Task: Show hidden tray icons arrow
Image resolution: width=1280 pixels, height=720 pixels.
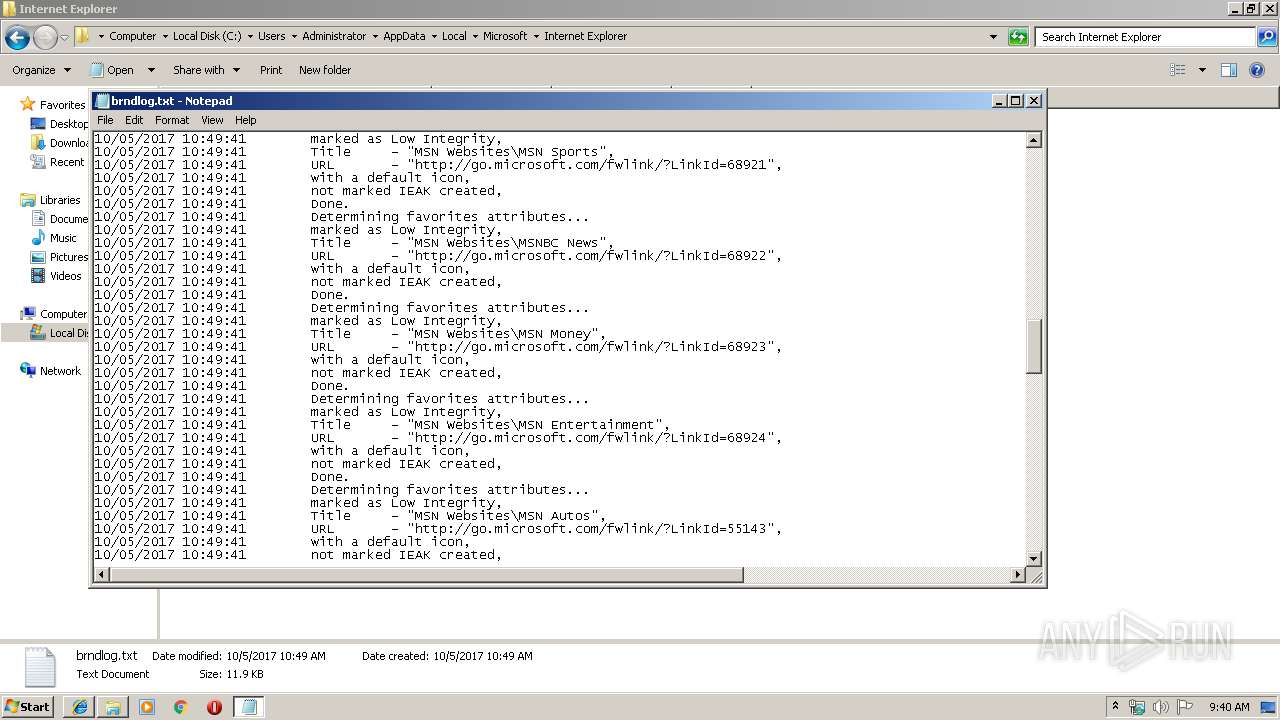Action: point(1115,707)
